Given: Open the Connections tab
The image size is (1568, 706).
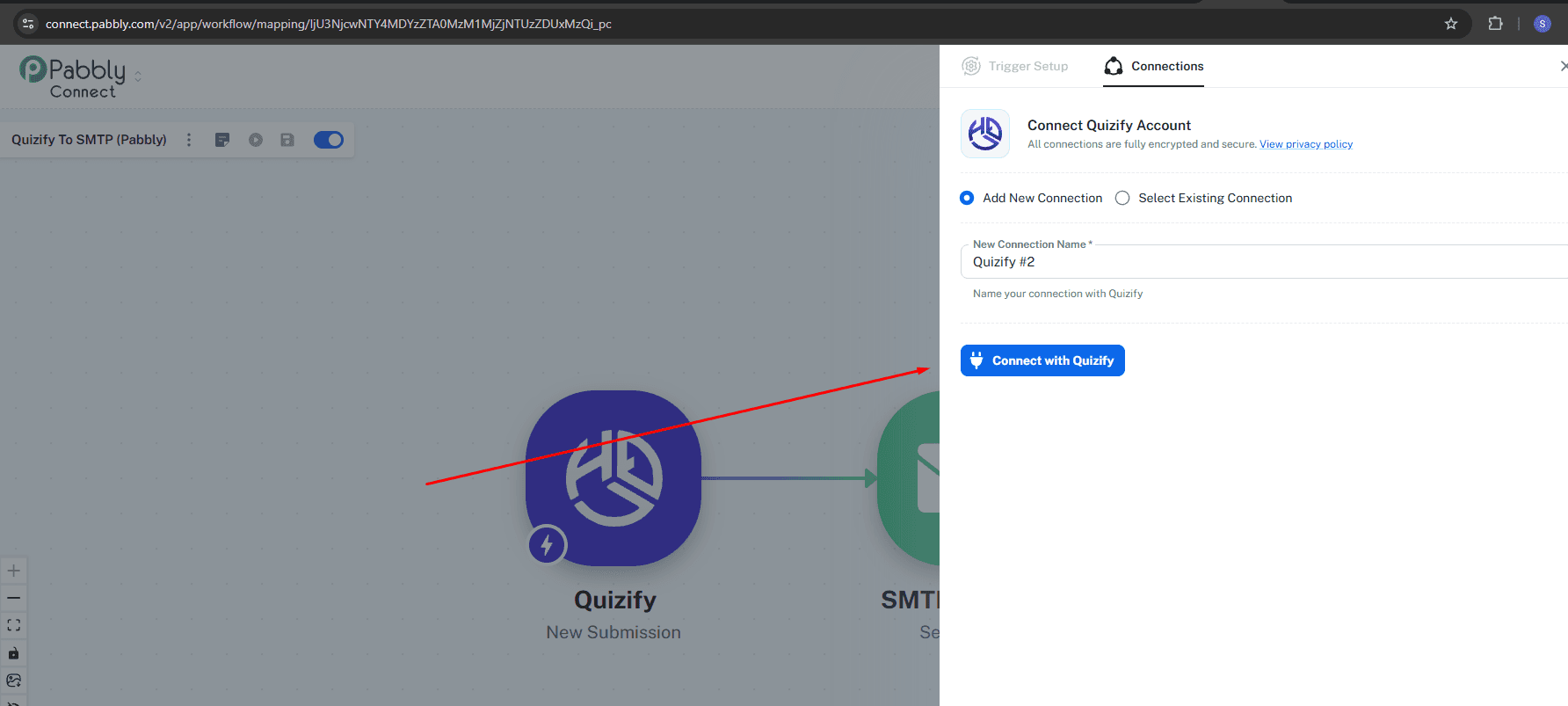Looking at the screenshot, I should pos(1154,66).
